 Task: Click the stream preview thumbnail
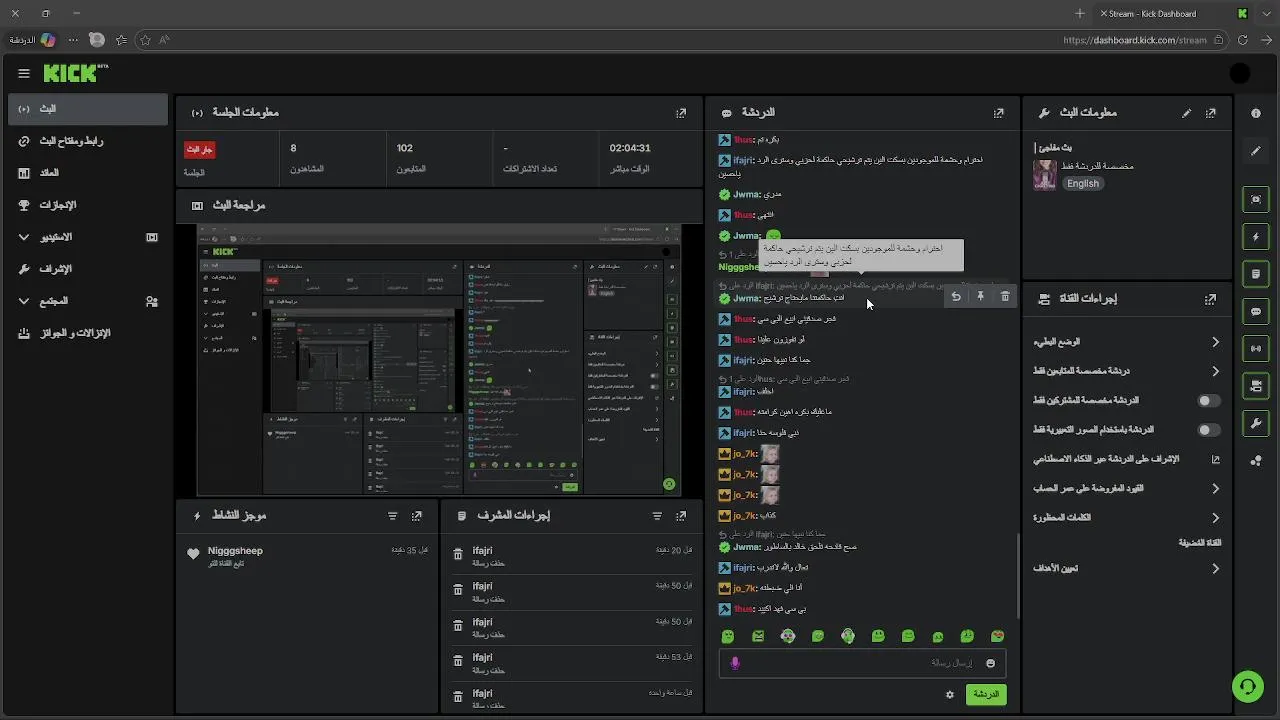(x=439, y=359)
